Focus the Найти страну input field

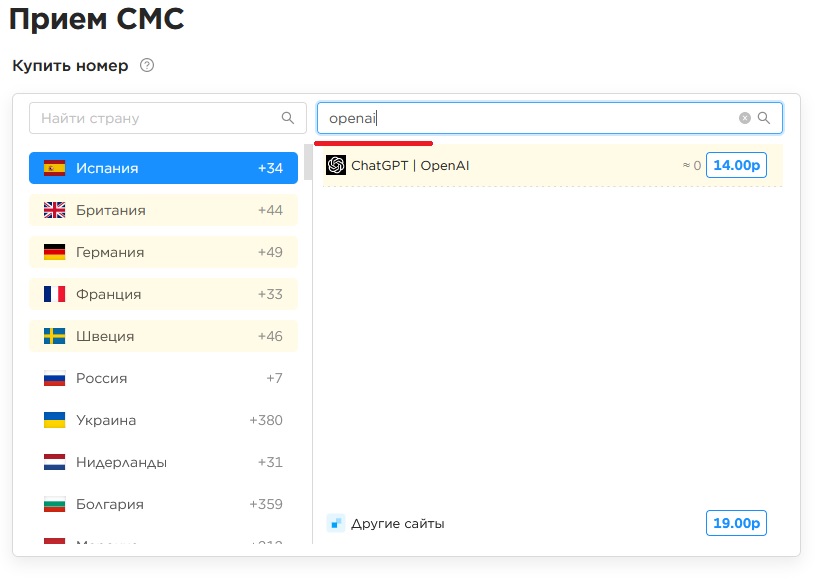click(167, 118)
